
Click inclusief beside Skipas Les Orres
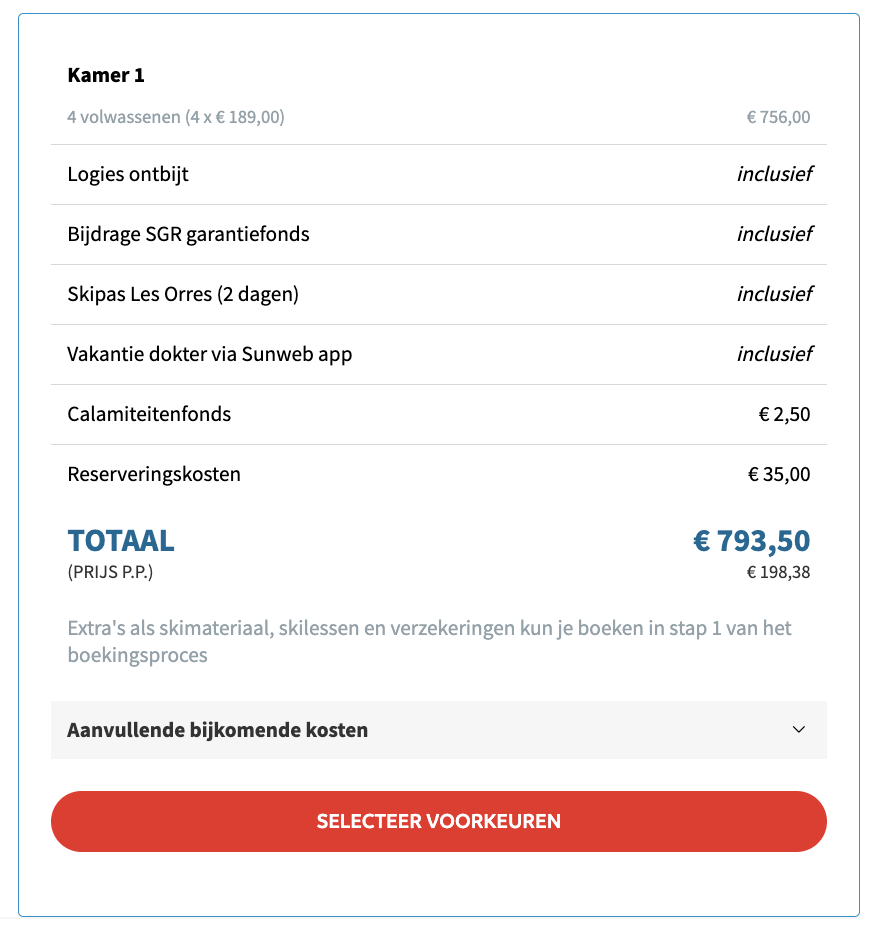(774, 294)
